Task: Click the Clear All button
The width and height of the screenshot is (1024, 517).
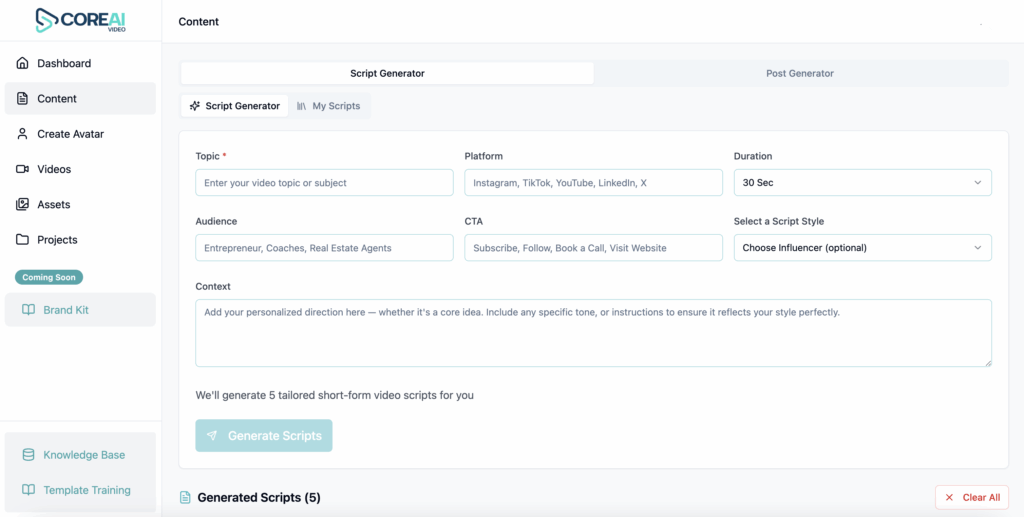Action: [x=972, y=497]
